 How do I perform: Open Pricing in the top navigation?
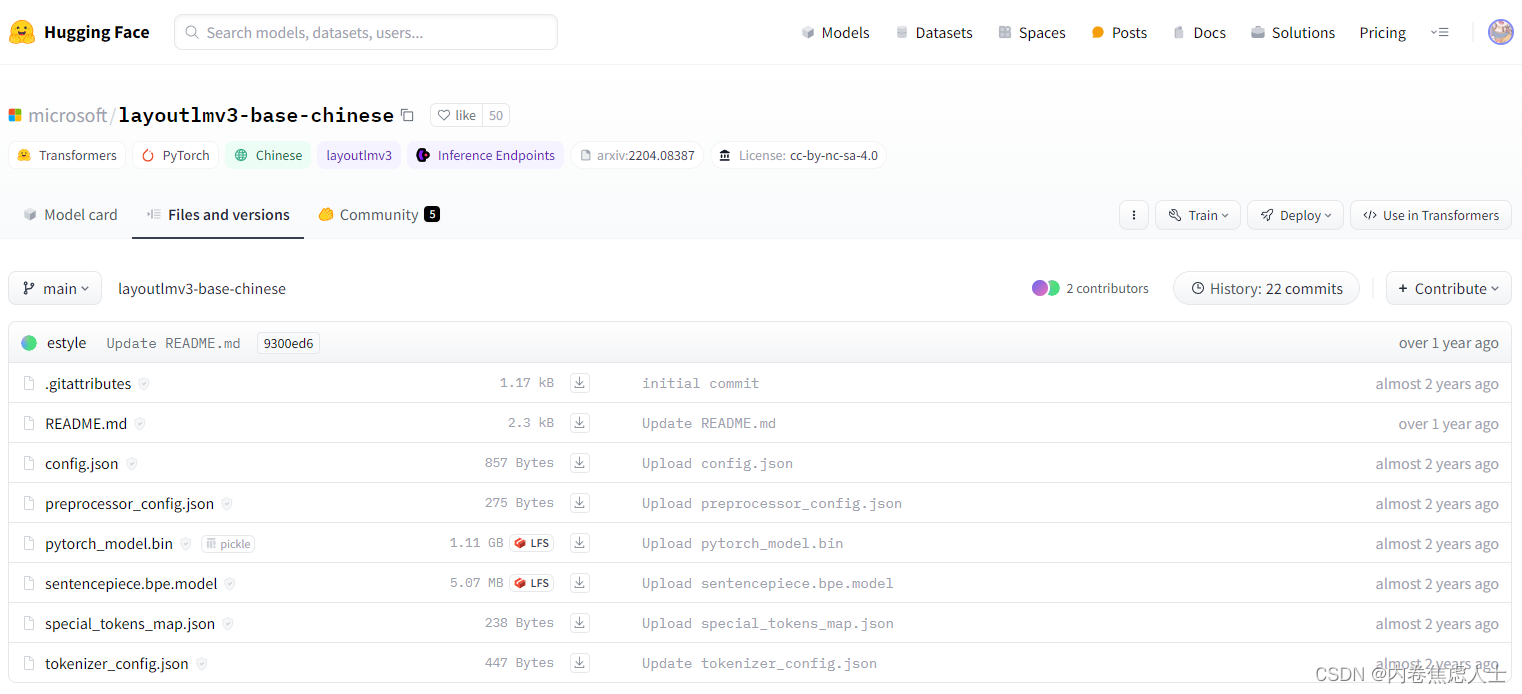(x=1383, y=33)
